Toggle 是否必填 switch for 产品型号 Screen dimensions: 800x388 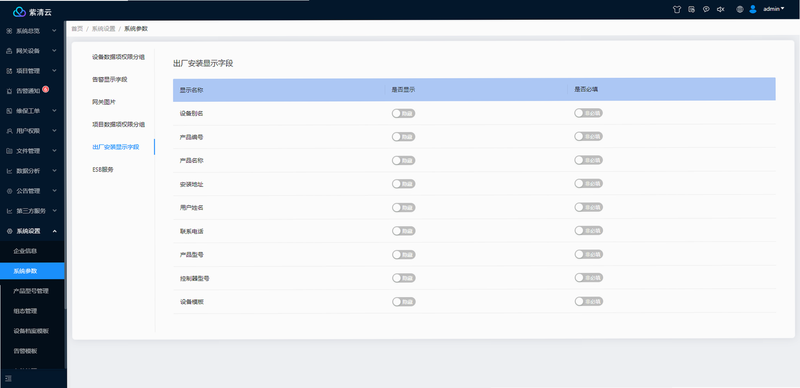point(588,254)
